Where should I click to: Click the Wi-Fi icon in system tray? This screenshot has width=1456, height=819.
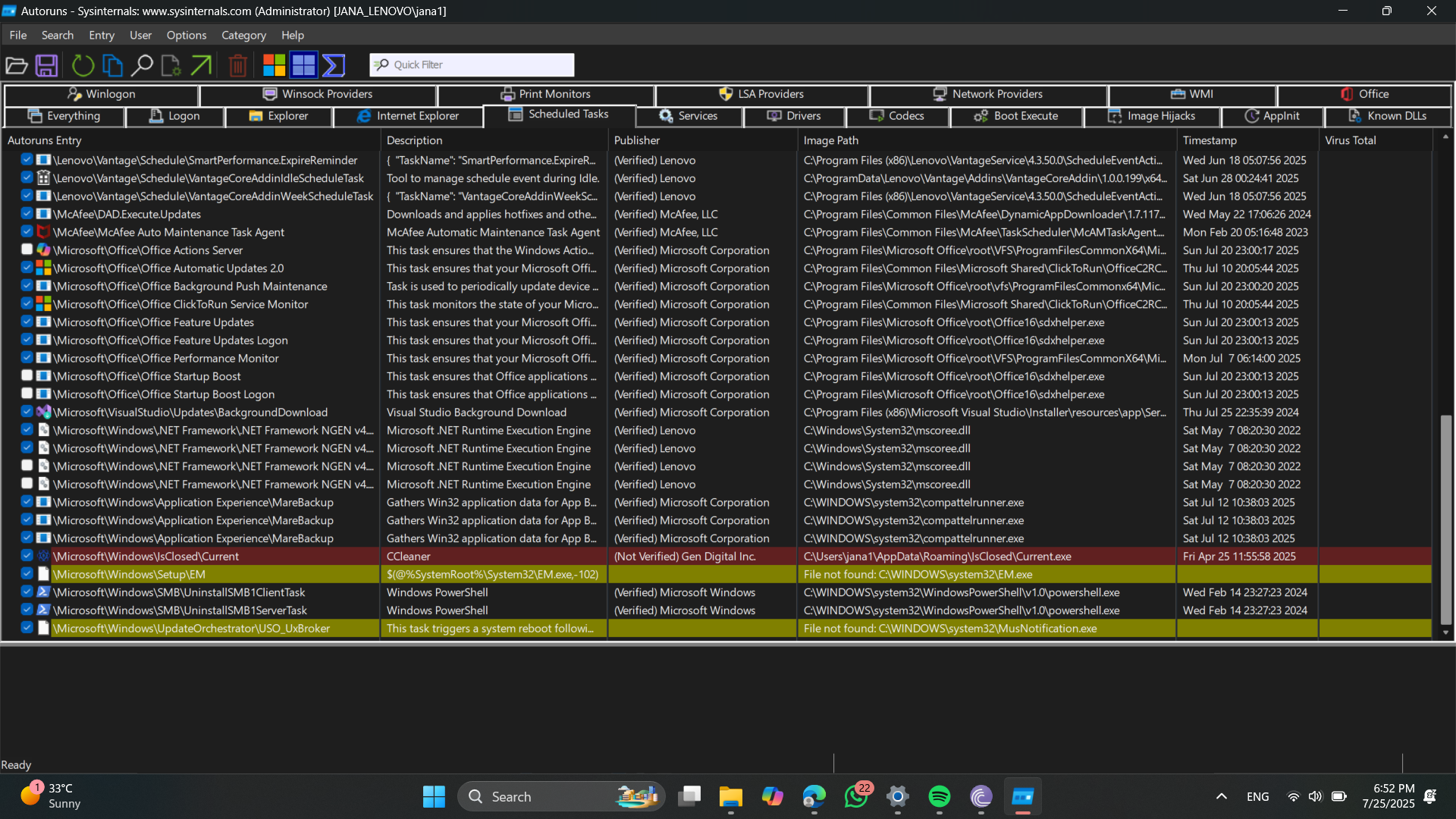click(1293, 796)
